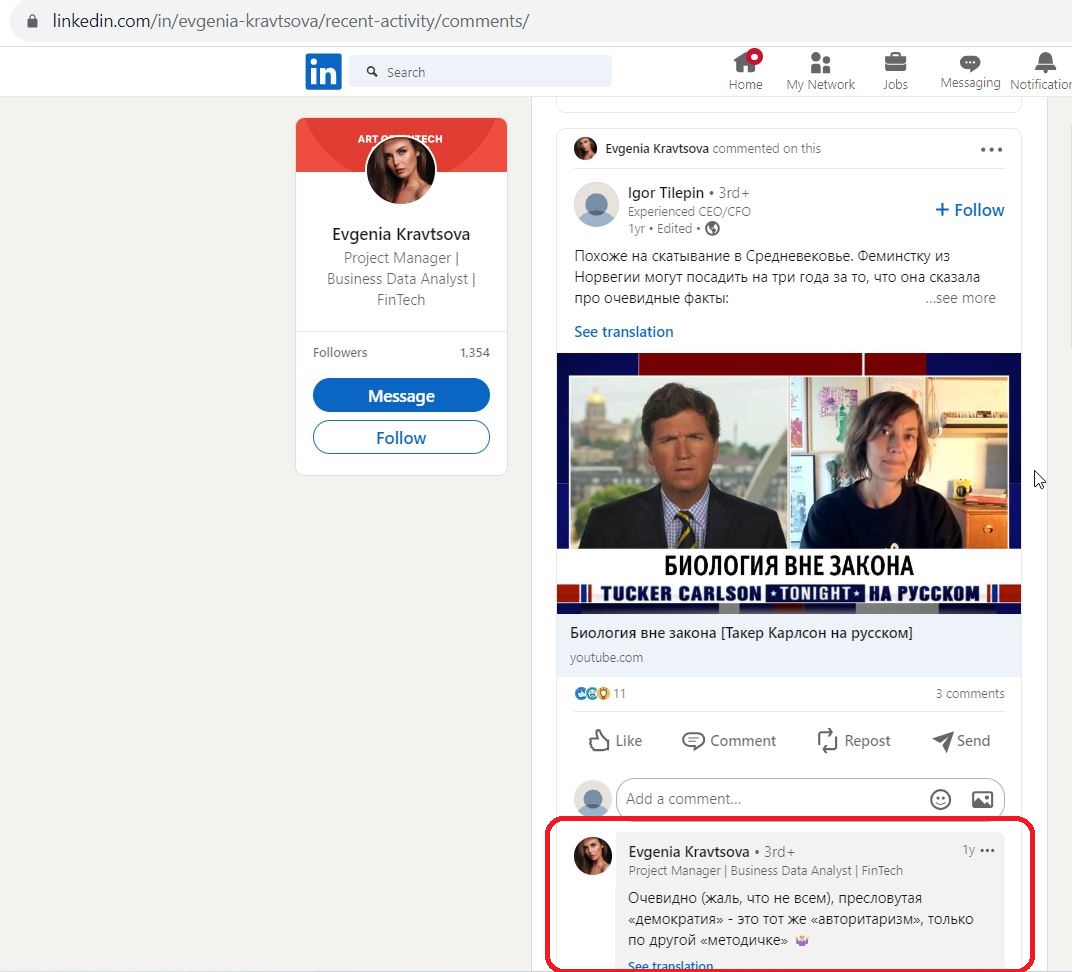This screenshot has height=972, width=1072.
Task: Click the site lock icon in address bar
Action: point(32,21)
